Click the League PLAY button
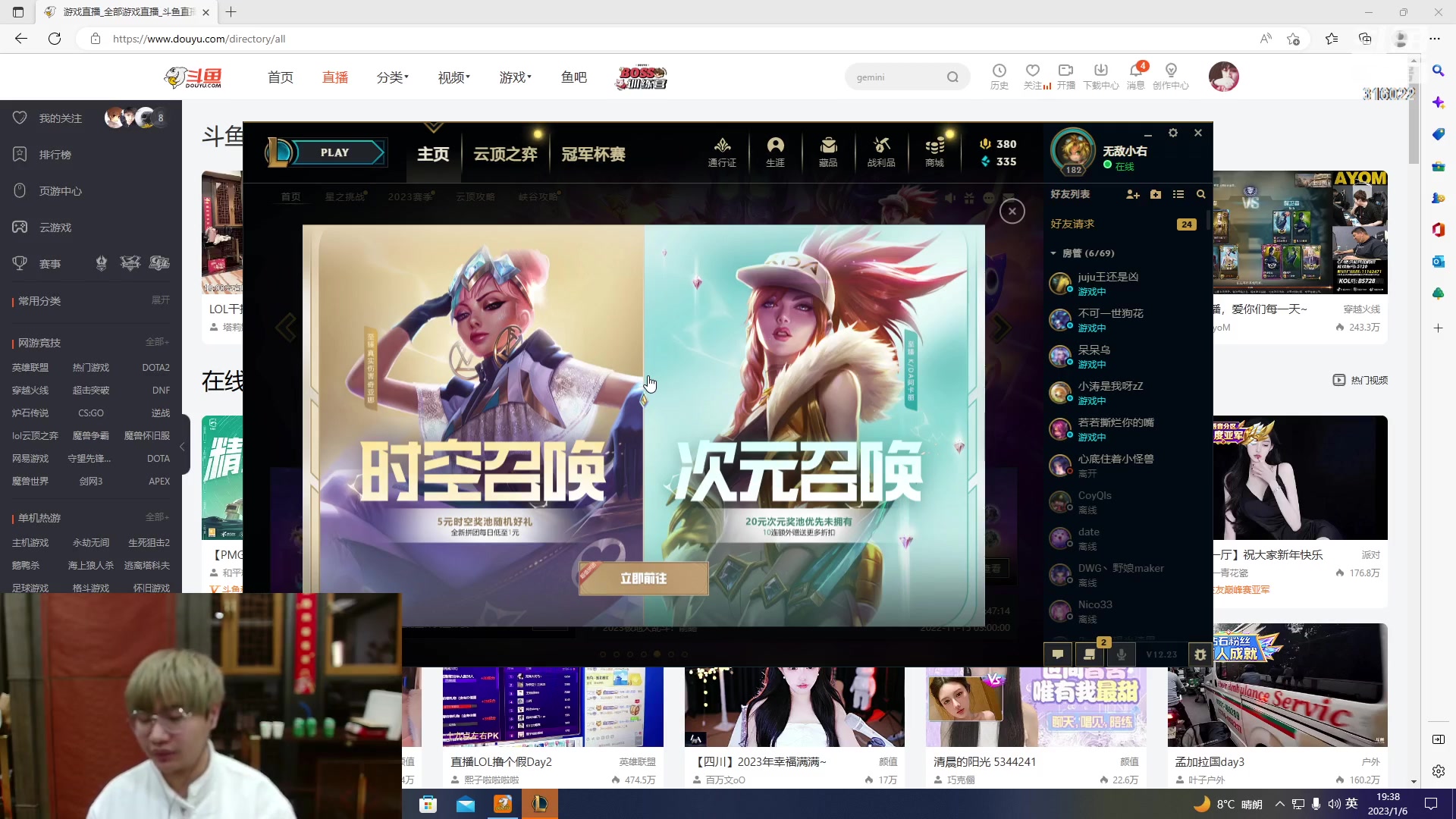Viewport: 1456px width, 819px height. (334, 152)
